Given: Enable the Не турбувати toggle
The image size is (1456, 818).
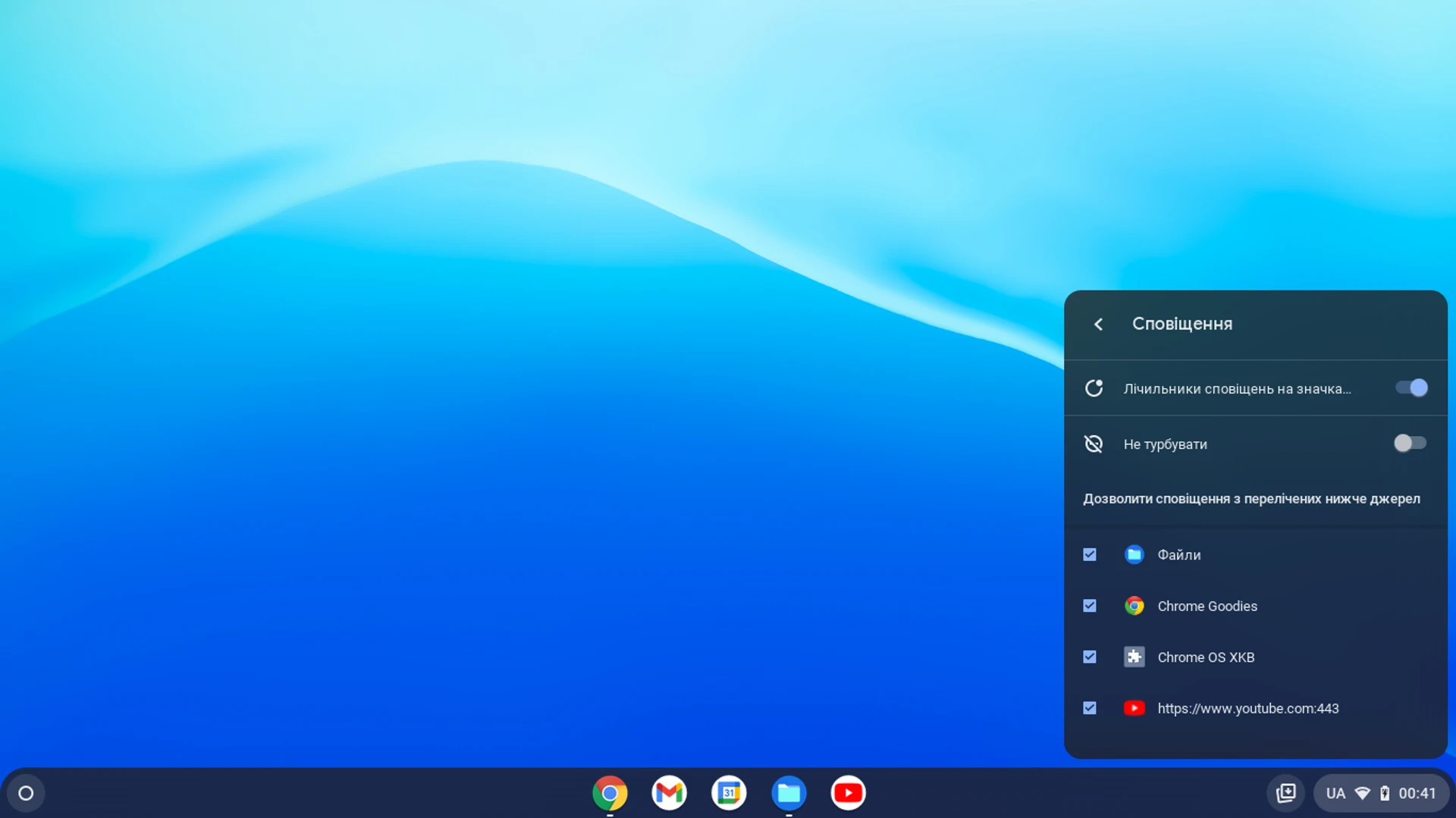Looking at the screenshot, I should 1410,443.
